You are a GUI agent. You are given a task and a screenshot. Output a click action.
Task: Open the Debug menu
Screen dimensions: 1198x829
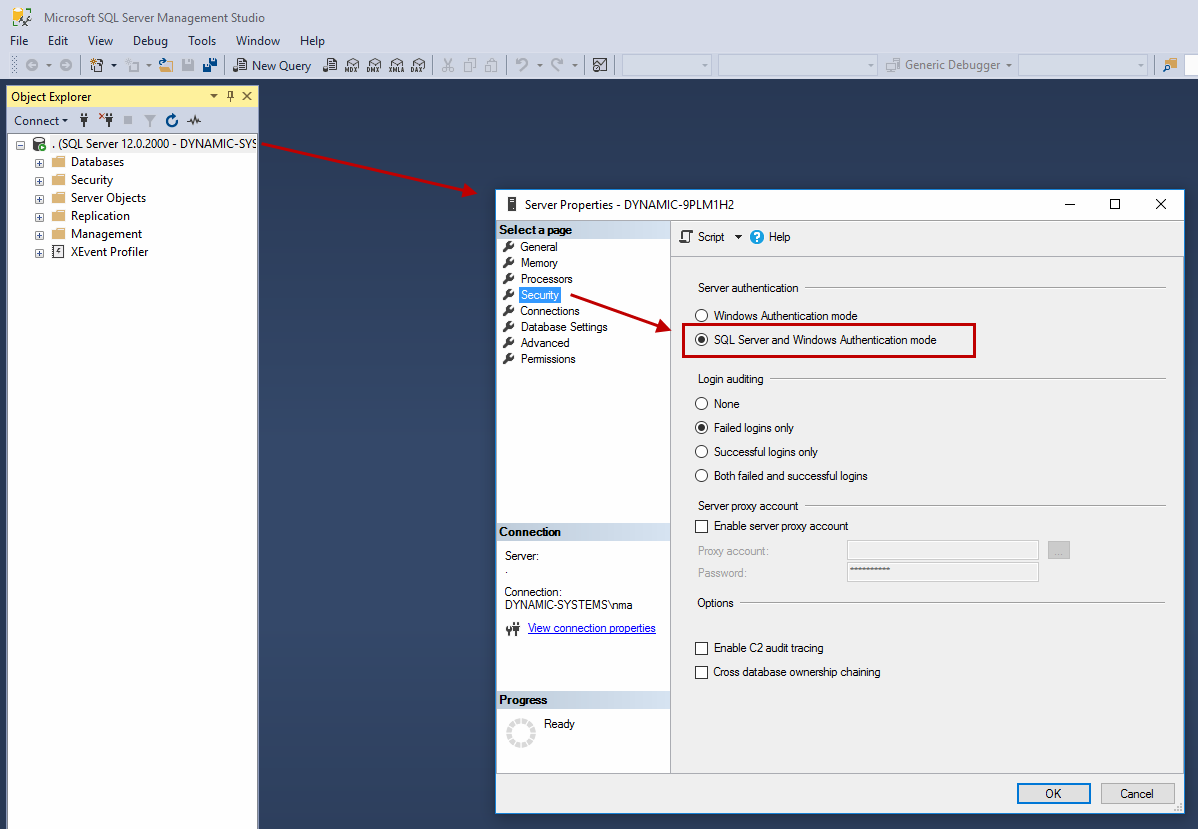click(150, 41)
